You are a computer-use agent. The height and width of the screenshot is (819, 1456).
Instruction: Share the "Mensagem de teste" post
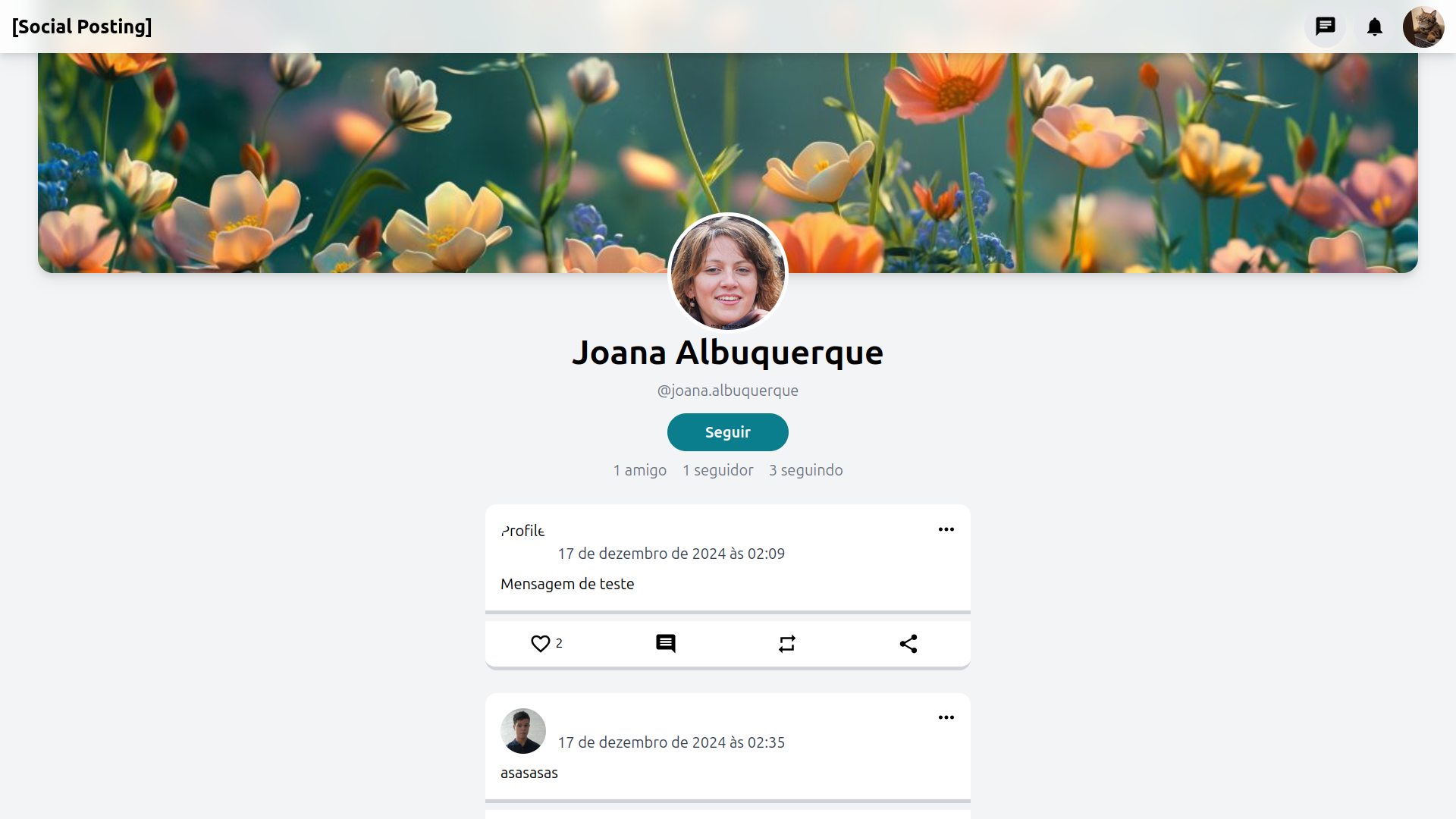point(908,644)
